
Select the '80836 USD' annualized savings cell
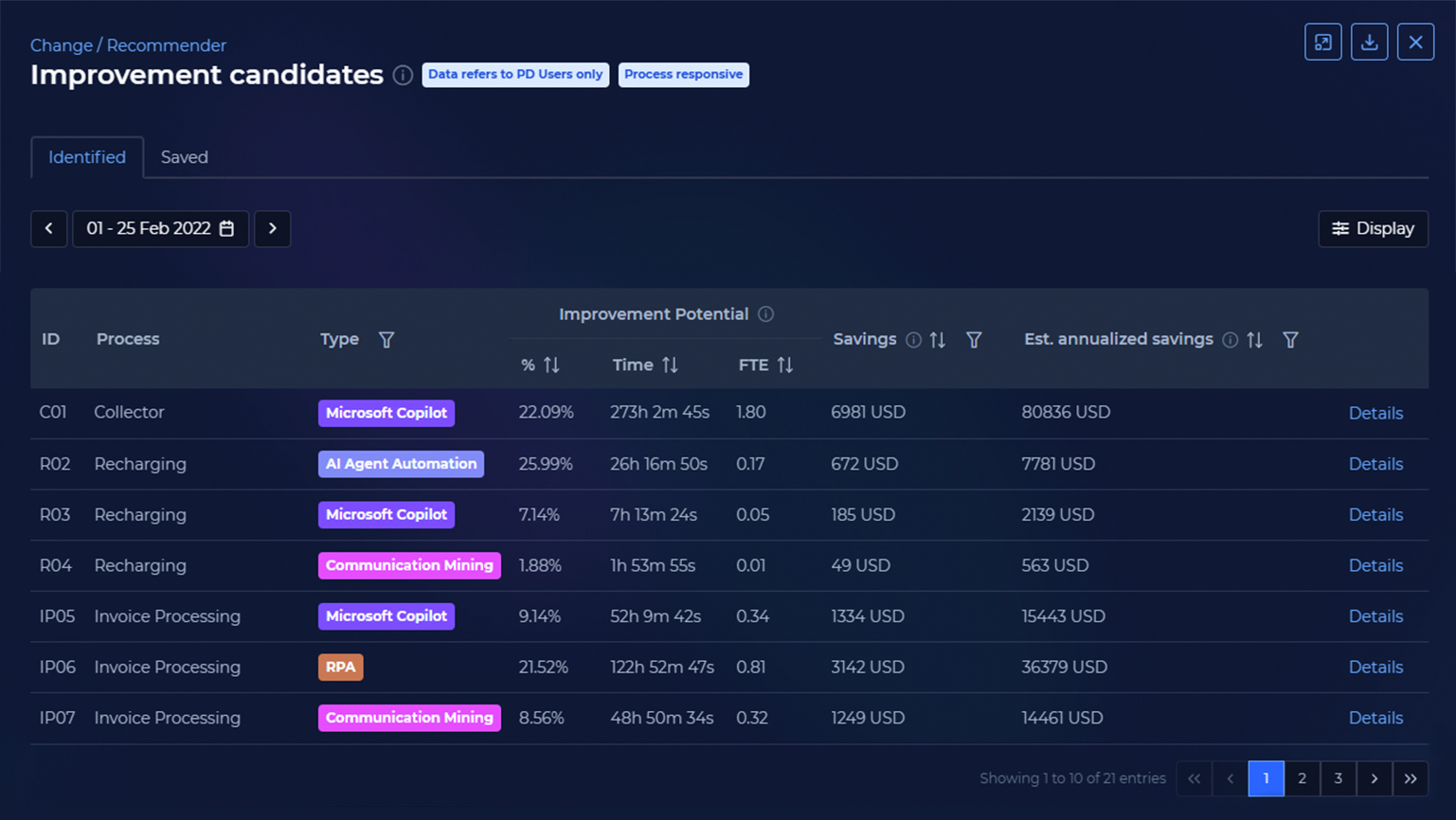pyautogui.click(x=1066, y=413)
